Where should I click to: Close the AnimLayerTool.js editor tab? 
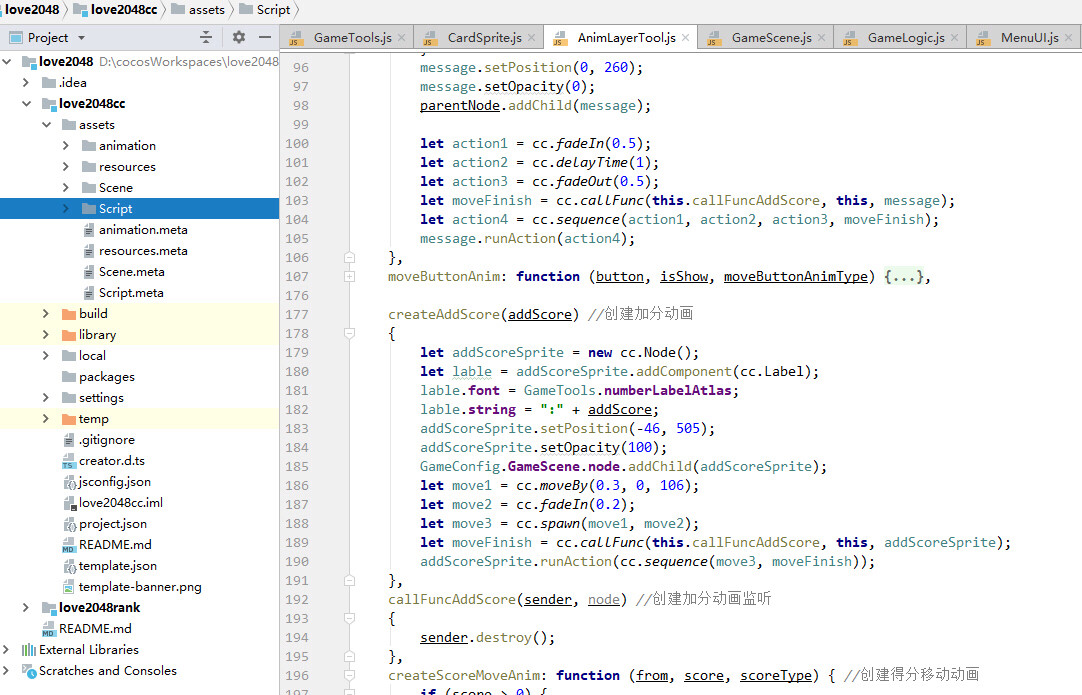tap(685, 38)
